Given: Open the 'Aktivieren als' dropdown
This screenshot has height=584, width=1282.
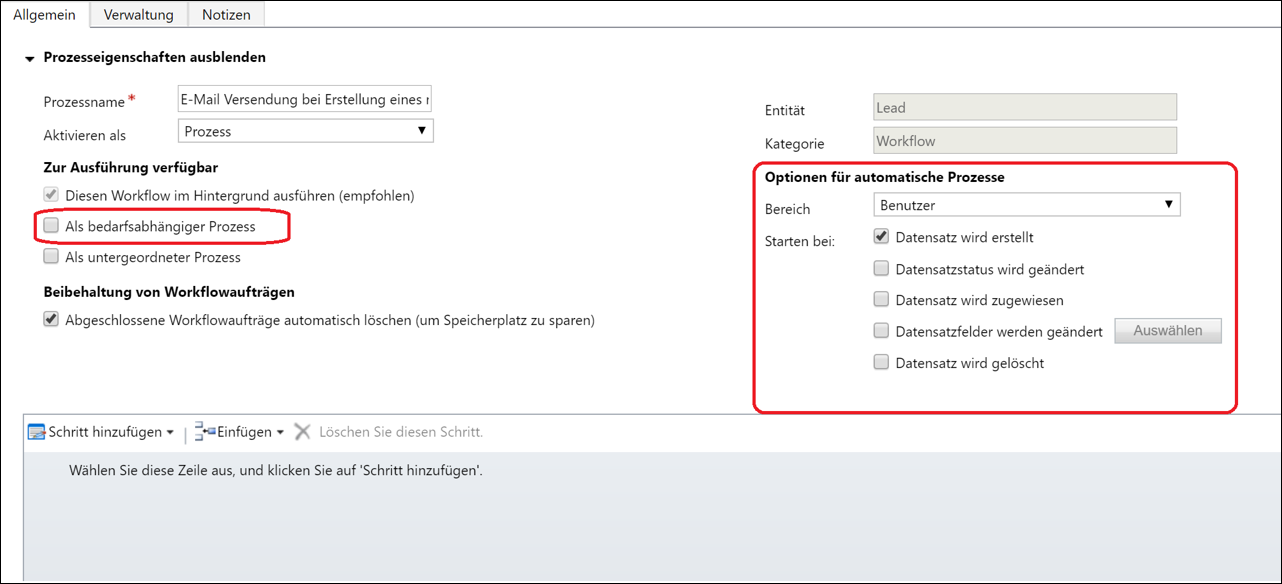Looking at the screenshot, I should pos(422,130).
